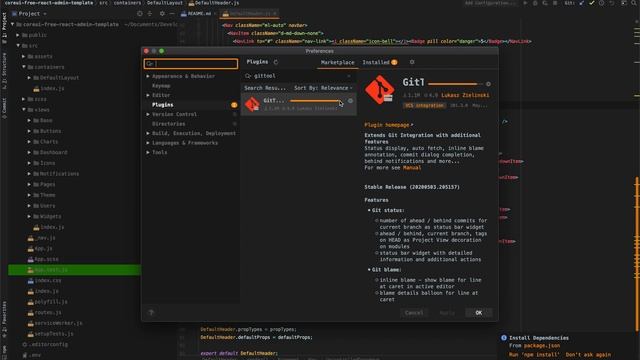Open the Dashboard folder under views
640x360 pixels.
(x=50, y=152)
